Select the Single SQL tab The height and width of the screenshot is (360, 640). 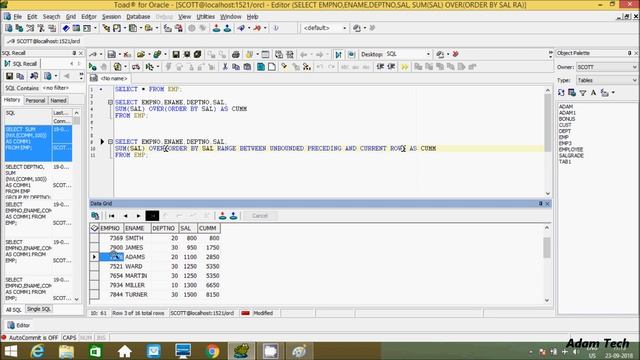point(39,309)
